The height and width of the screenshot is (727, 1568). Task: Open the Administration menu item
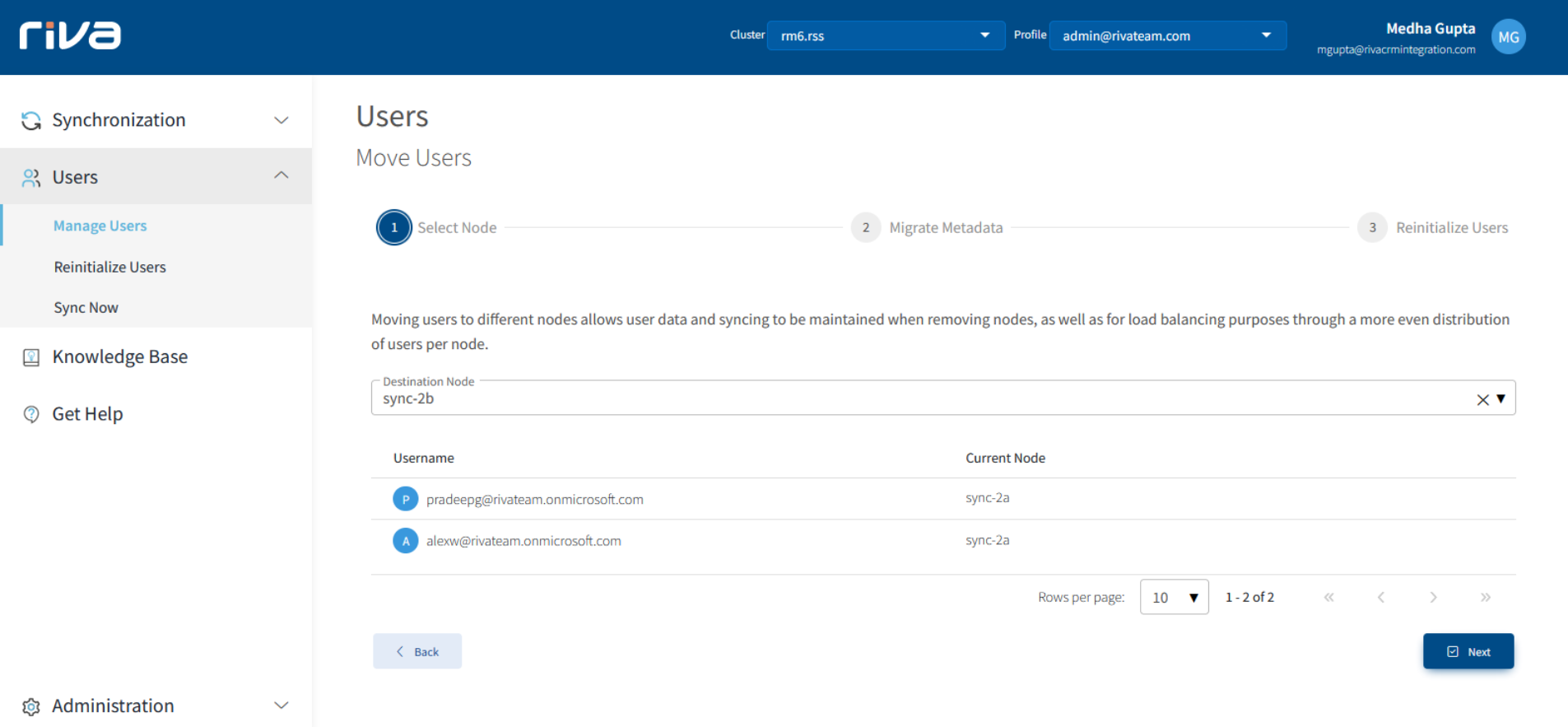pos(114,706)
